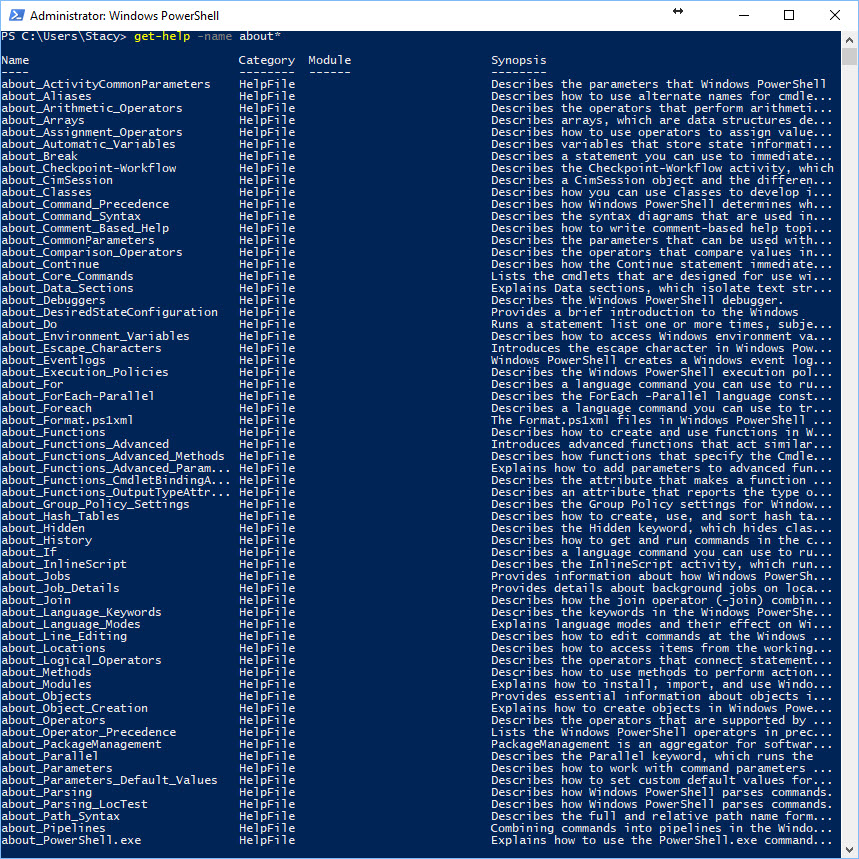Click the scrollbar up arrow
859x859 pixels.
pos(849,39)
